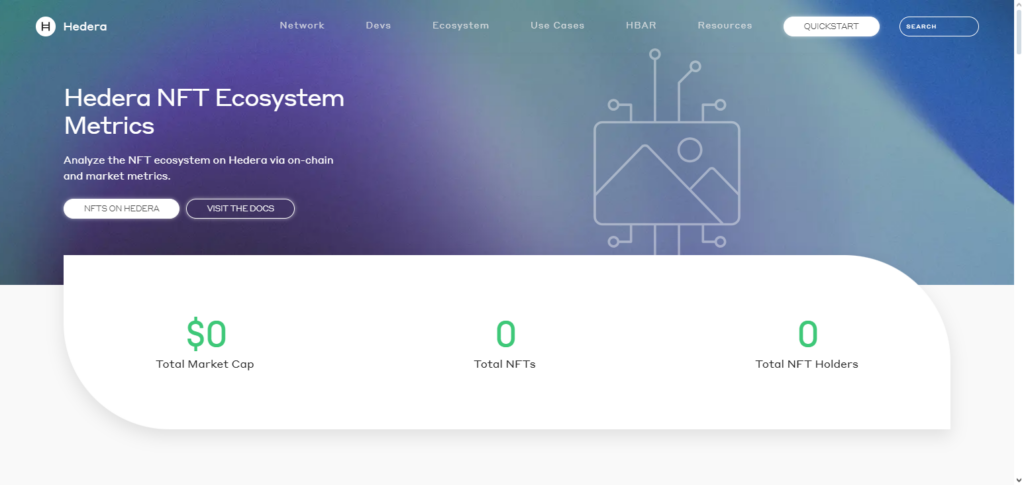This screenshot has width=1024, height=485.
Task: Open the Network menu
Action: tap(302, 25)
